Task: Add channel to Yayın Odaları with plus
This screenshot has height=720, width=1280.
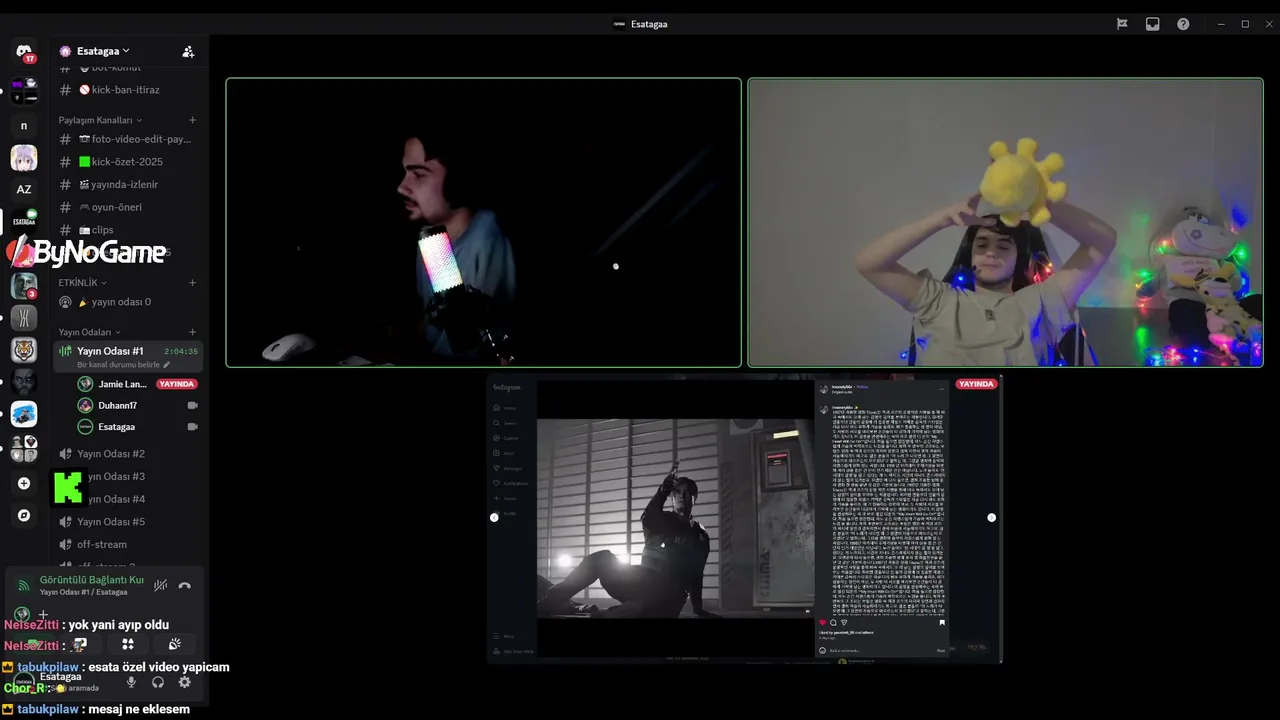Action: tap(193, 332)
